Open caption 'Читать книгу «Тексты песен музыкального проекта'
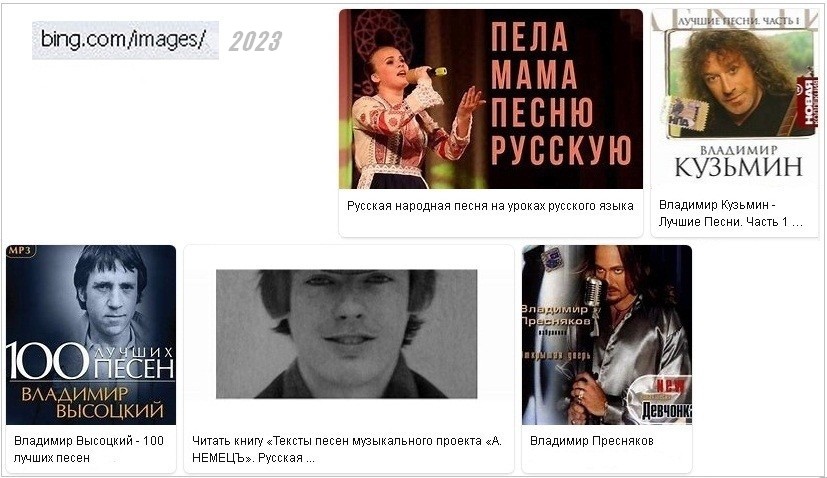 [347, 449]
